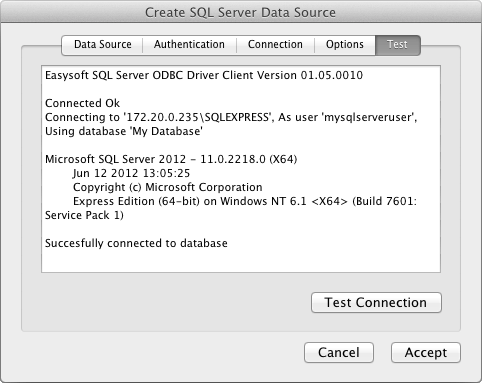Click the 'Copyright (c) Microsoft Corporation' line
The height and width of the screenshot is (383, 482).
click(x=168, y=187)
